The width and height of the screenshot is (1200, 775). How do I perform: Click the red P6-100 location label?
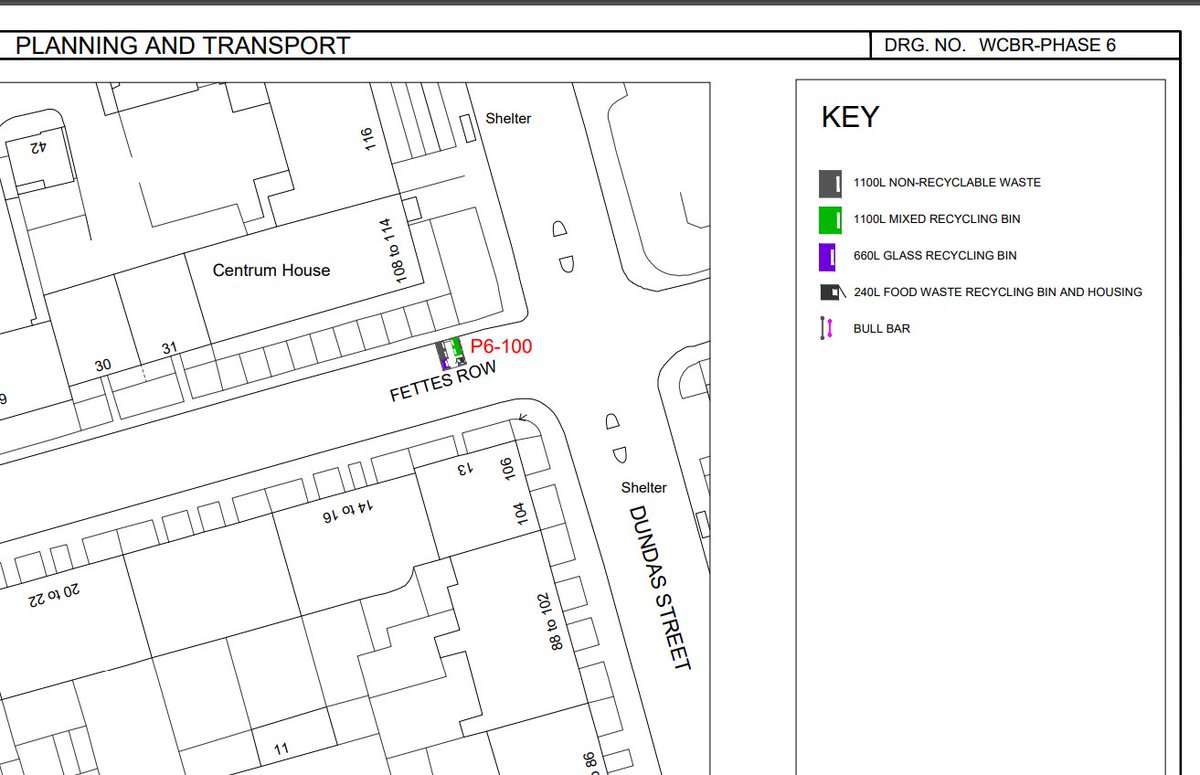[x=501, y=347]
